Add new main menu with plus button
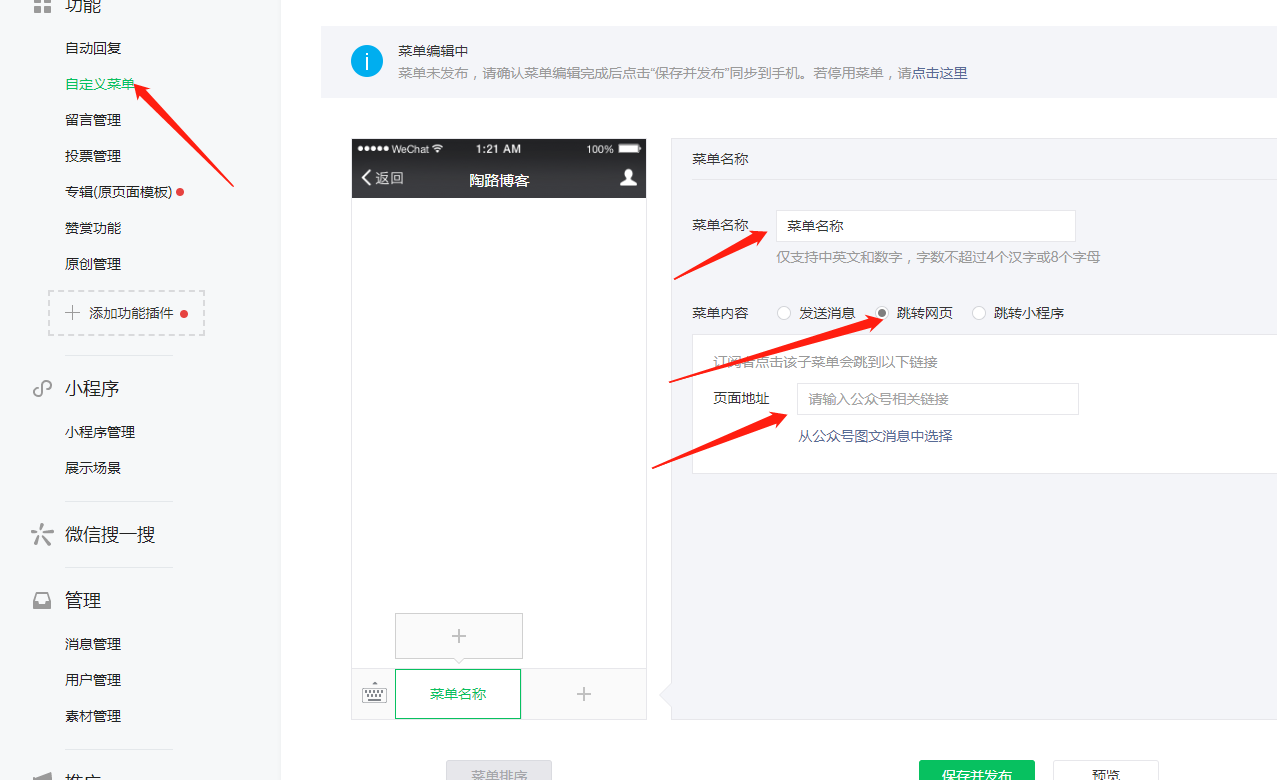 584,694
